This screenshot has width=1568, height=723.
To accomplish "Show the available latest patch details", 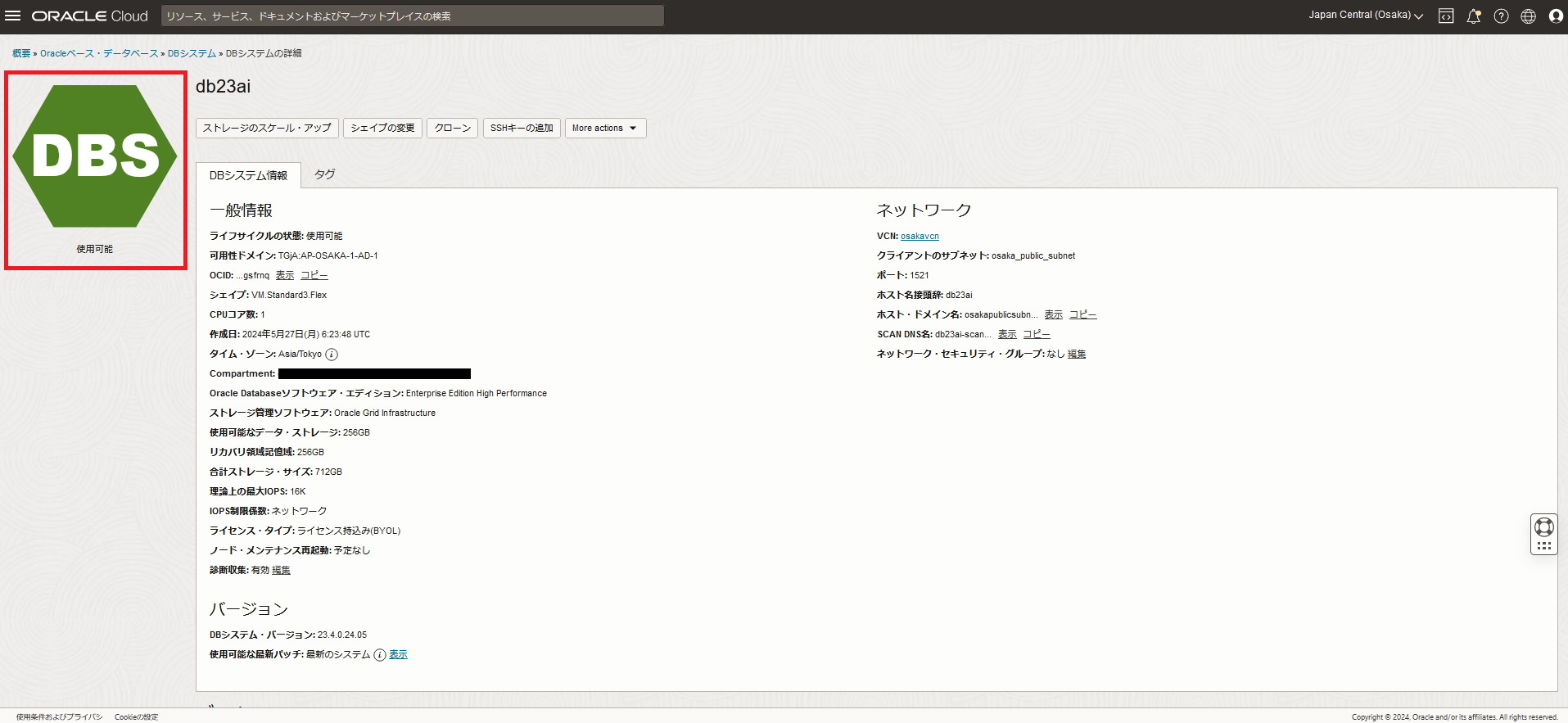I will 398,655.
